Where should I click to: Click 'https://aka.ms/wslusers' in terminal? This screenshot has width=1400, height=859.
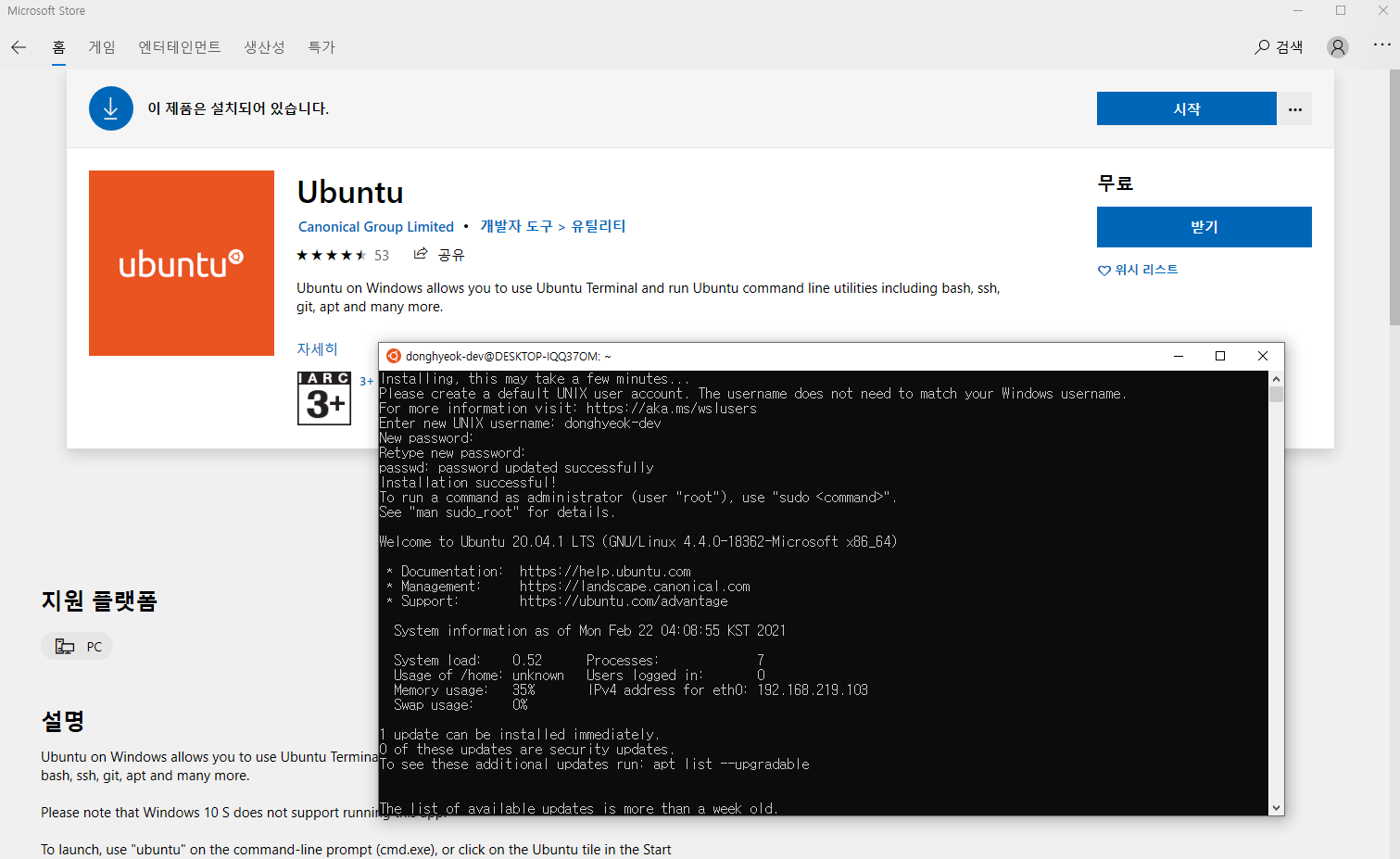click(672, 409)
